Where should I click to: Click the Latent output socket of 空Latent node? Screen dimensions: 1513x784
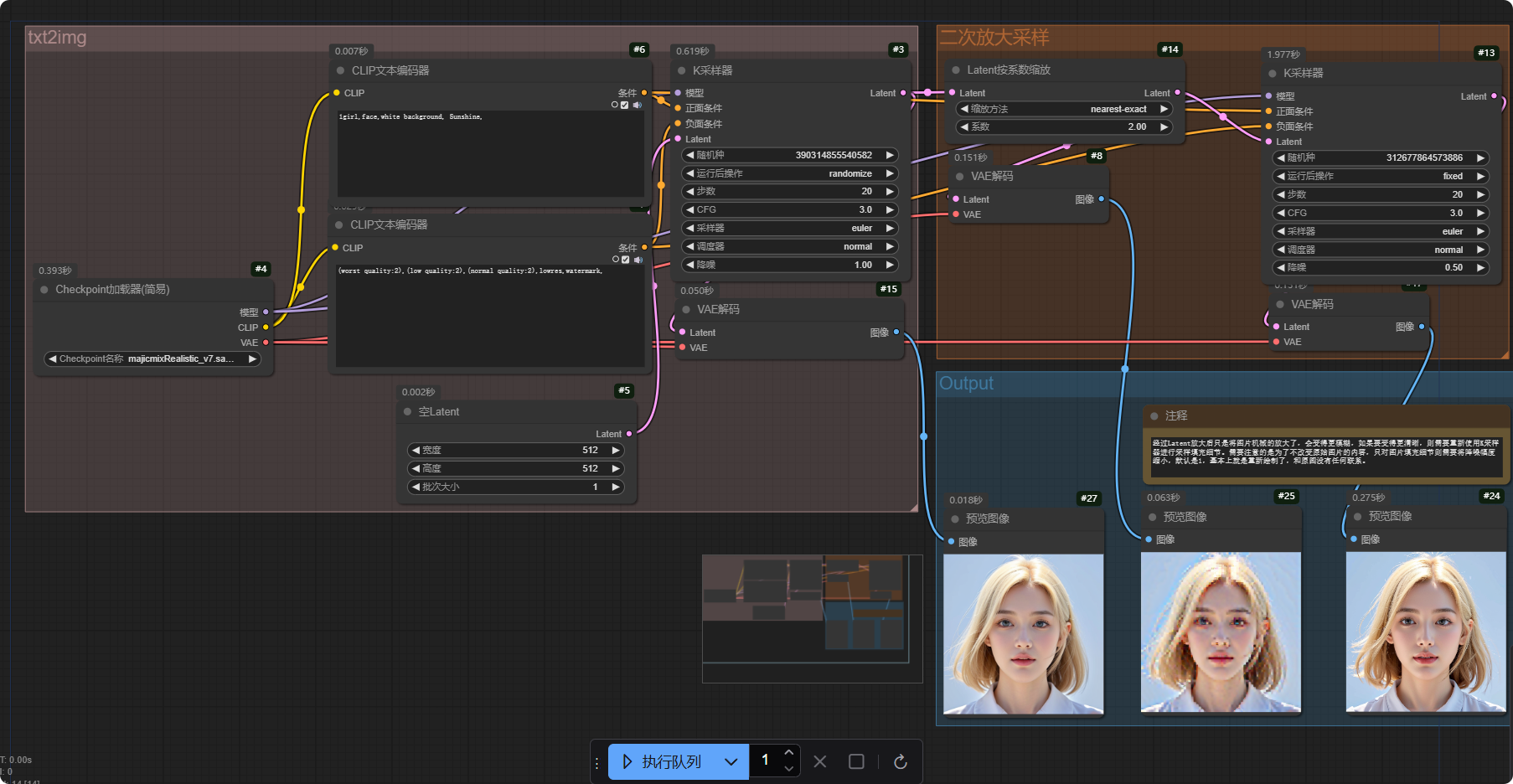[629, 434]
